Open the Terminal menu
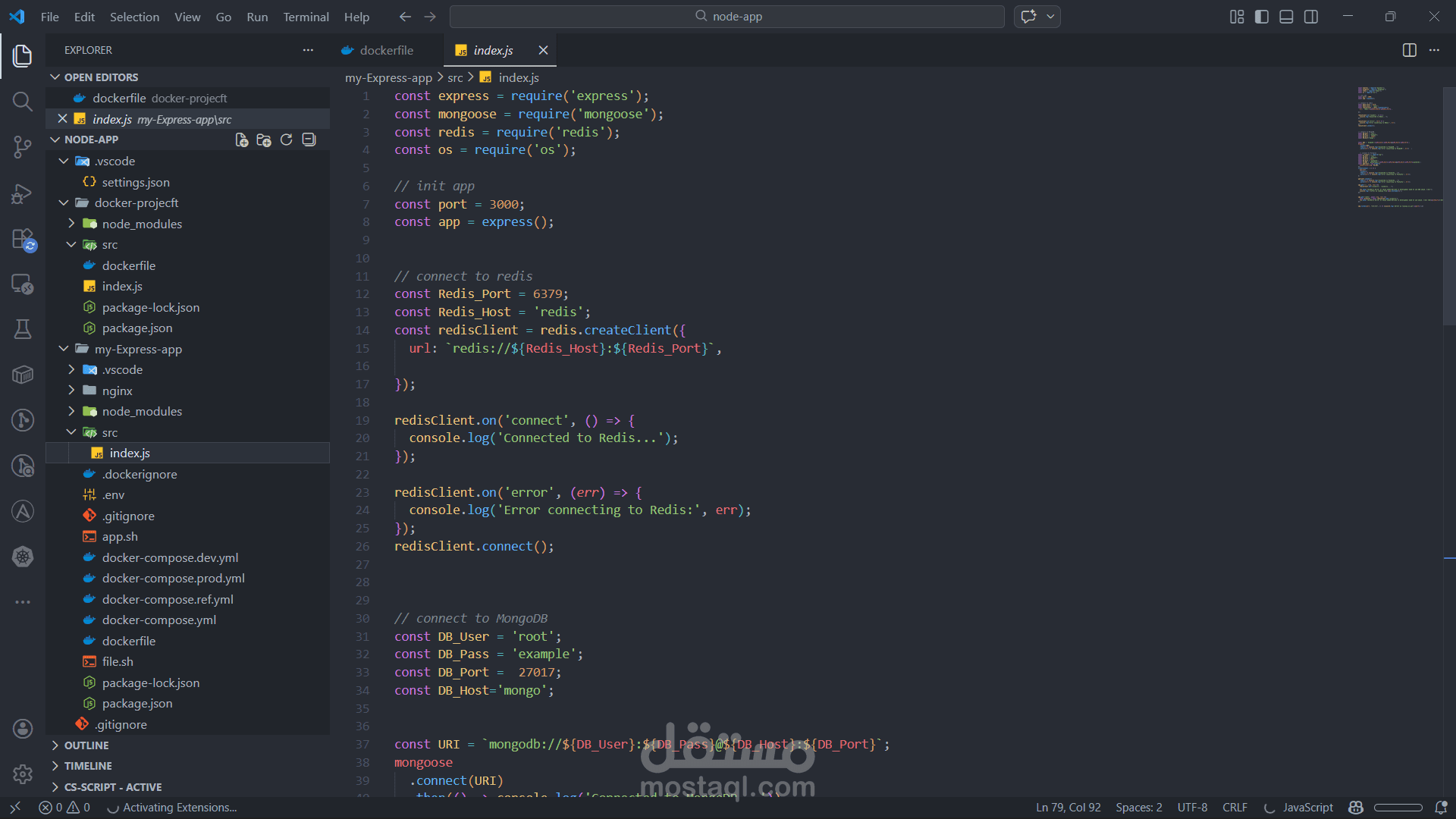The width and height of the screenshot is (1456, 819). 306,17
